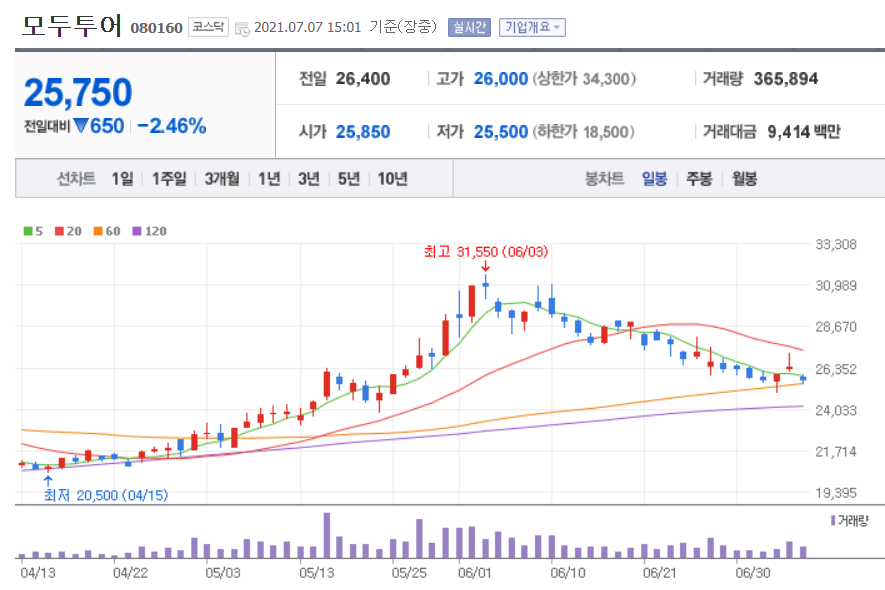The width and height of the screenshot is (885, 590).
Task: Click the green 5-day moving average swatch
Action: coord(28,231)
